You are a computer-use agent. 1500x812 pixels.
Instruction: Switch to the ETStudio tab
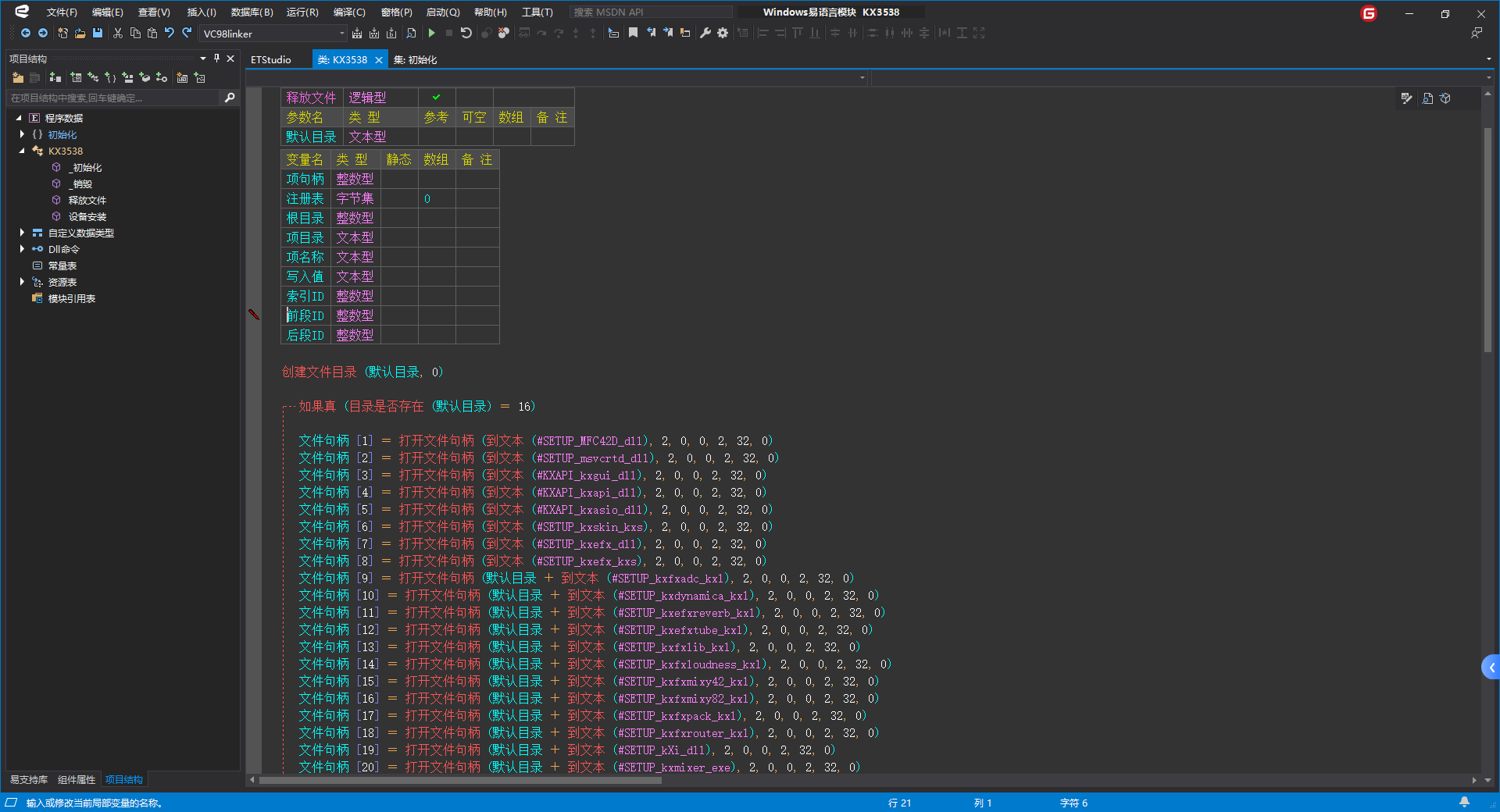pos(271,59)
